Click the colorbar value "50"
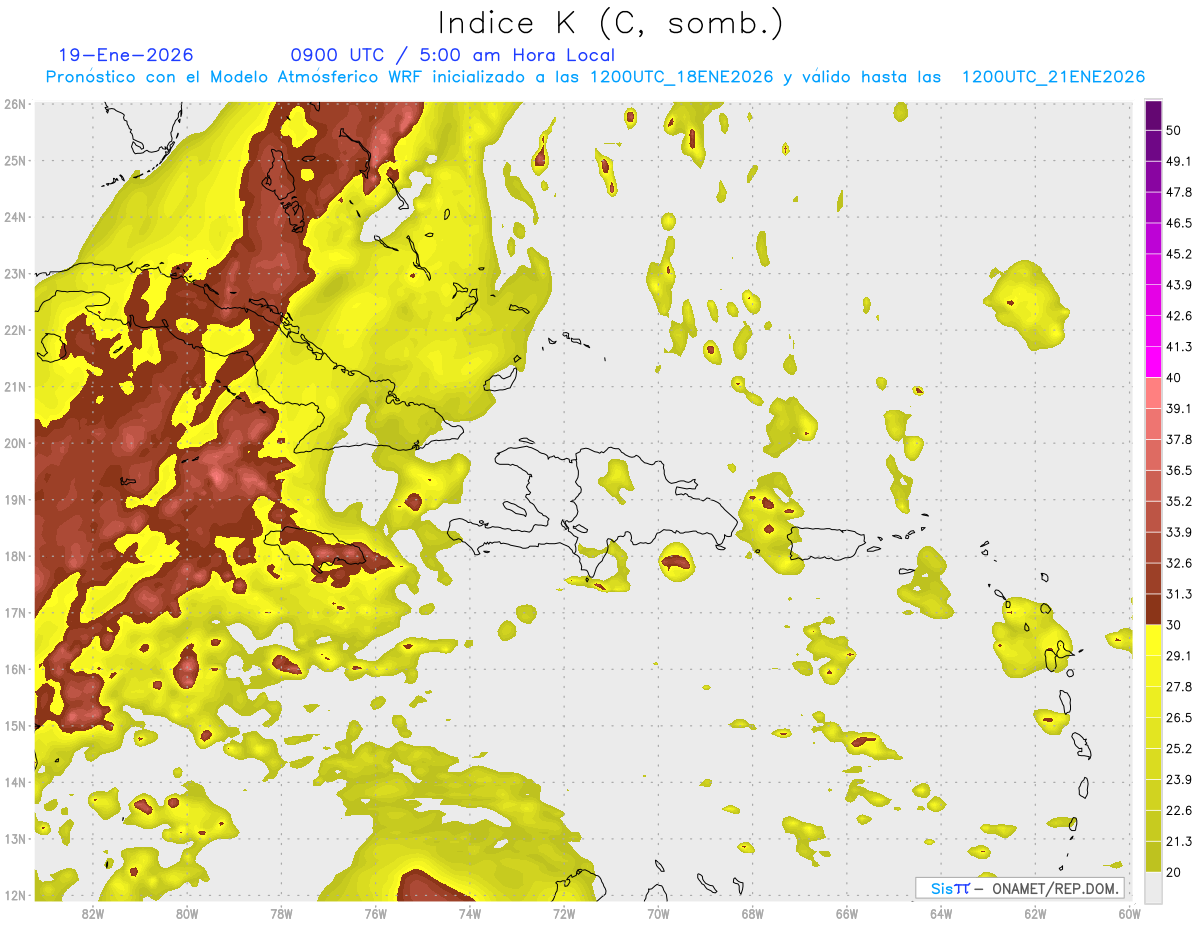Image resolution: width=1200 pixels, height=927 pixels. (1174, 130)
